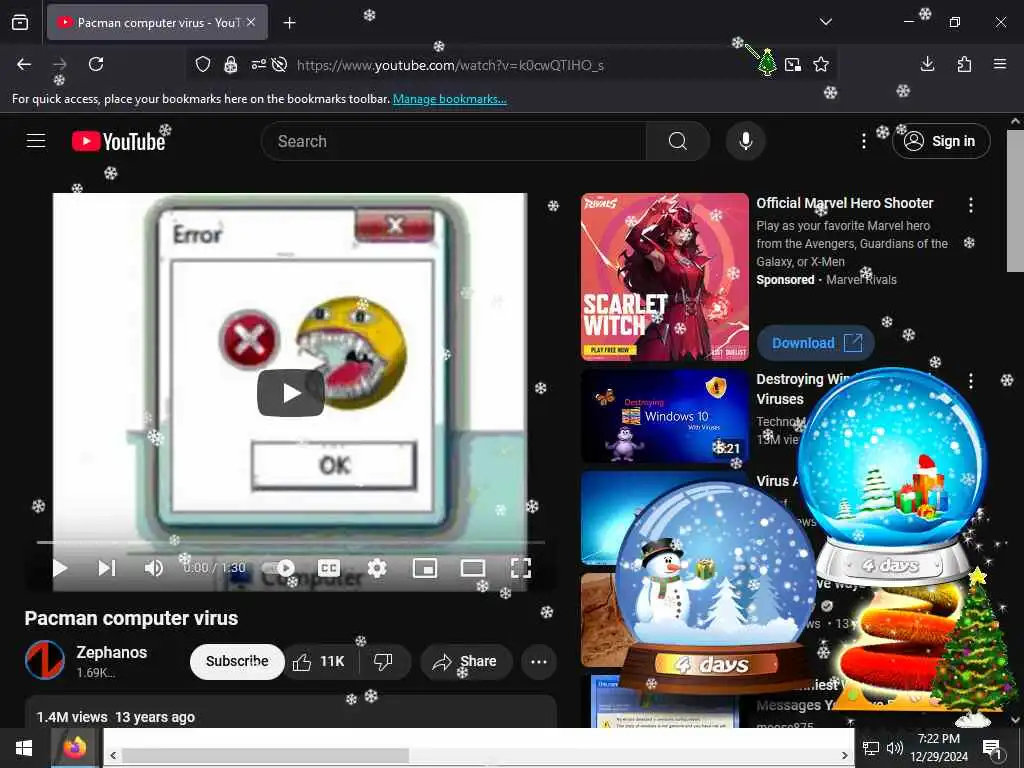Image resolution: width=1024 pixels, height=768 pixels.
Task: Seek on the video progress bar
Action: click(x=291, y=542)
